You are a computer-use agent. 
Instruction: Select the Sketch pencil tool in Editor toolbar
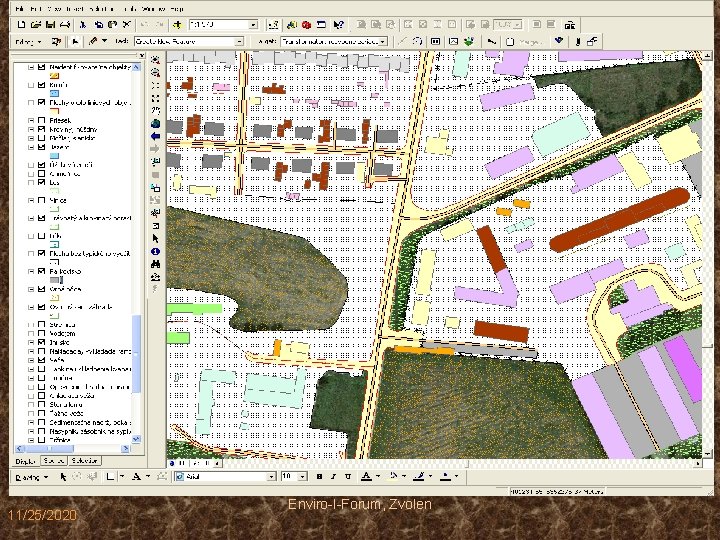(x=94, y=41)
